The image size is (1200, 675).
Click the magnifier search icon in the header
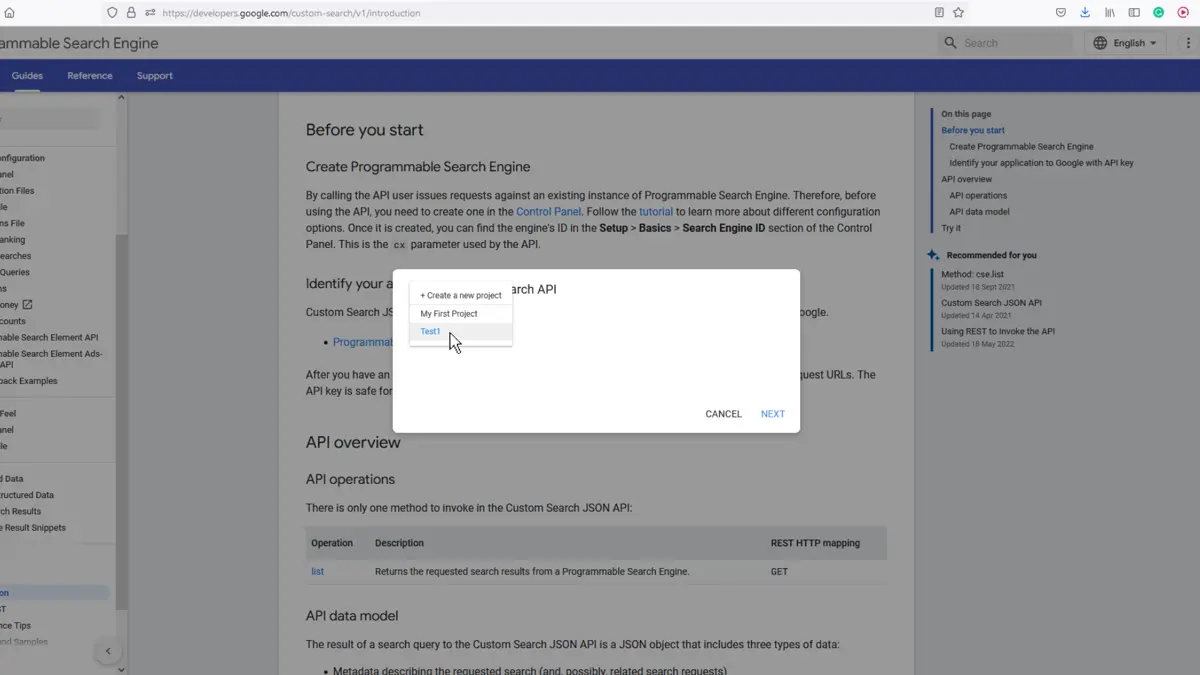[950, 43]
